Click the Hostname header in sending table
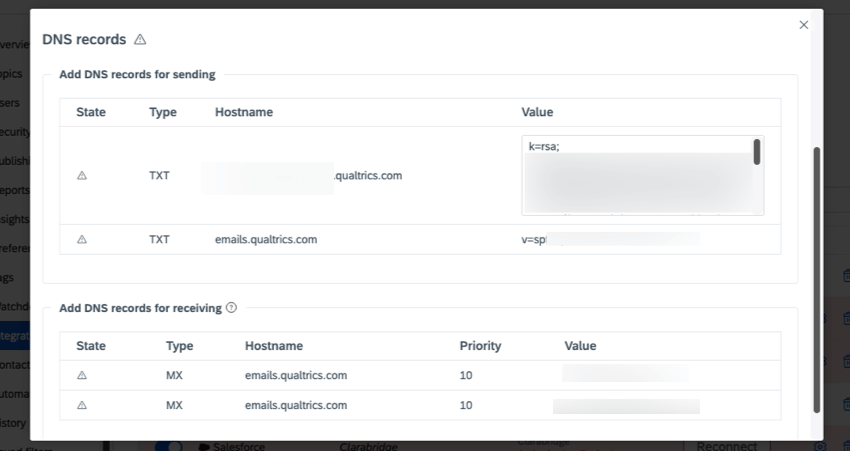Image resolution: width=850 pixels, height=451 pixels. 244,112
